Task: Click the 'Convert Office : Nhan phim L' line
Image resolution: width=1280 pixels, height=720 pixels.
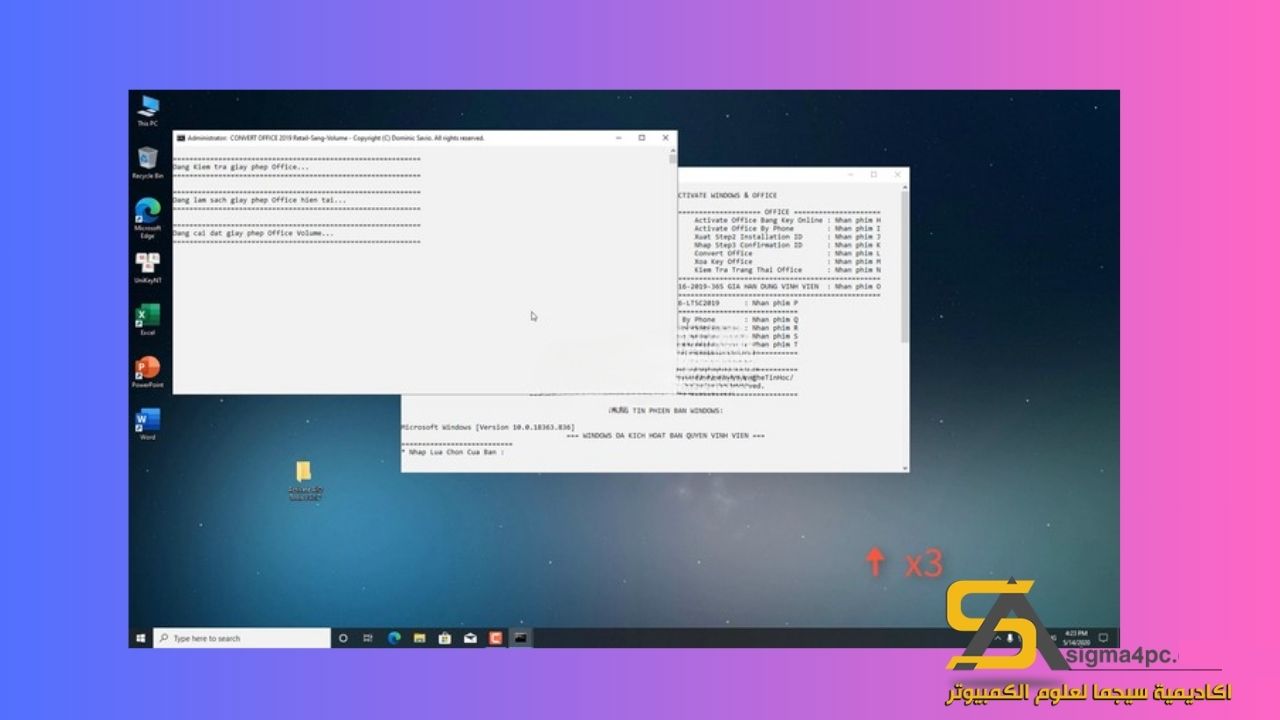Action: (787, 253)
